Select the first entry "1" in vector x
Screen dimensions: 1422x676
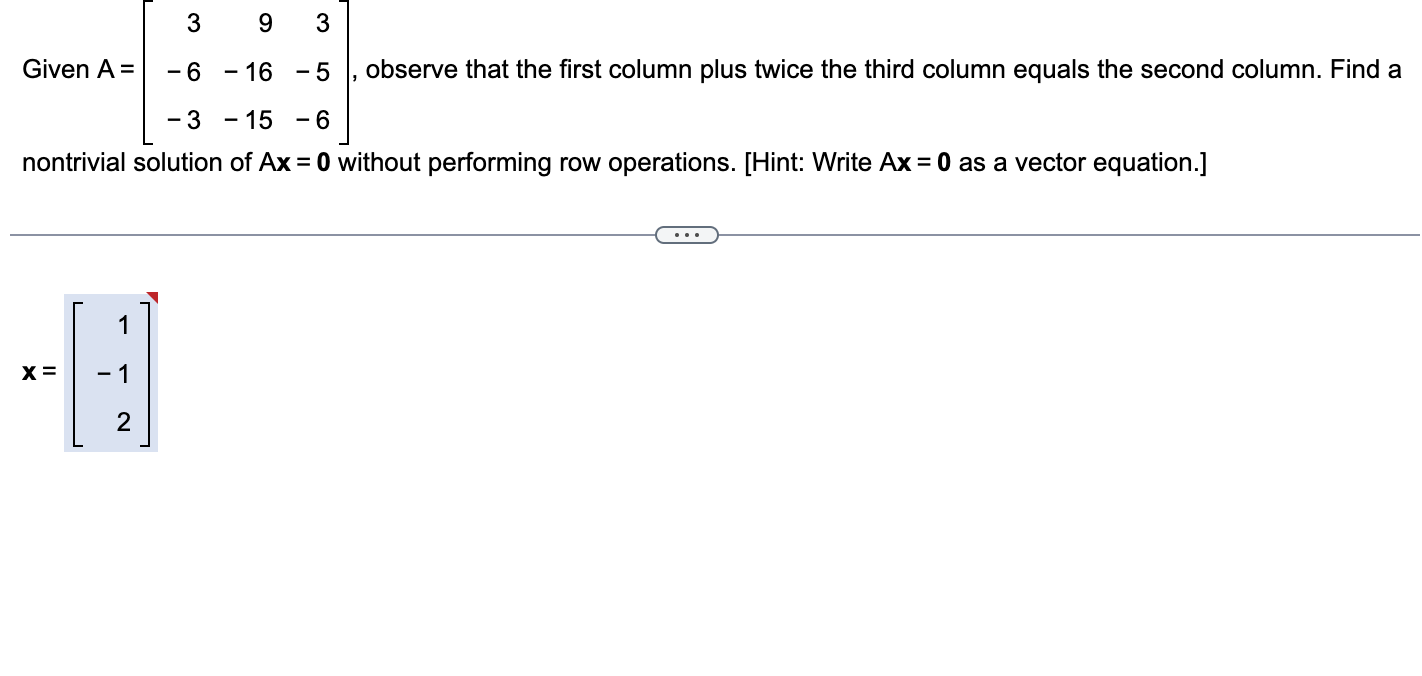point(122,326)
